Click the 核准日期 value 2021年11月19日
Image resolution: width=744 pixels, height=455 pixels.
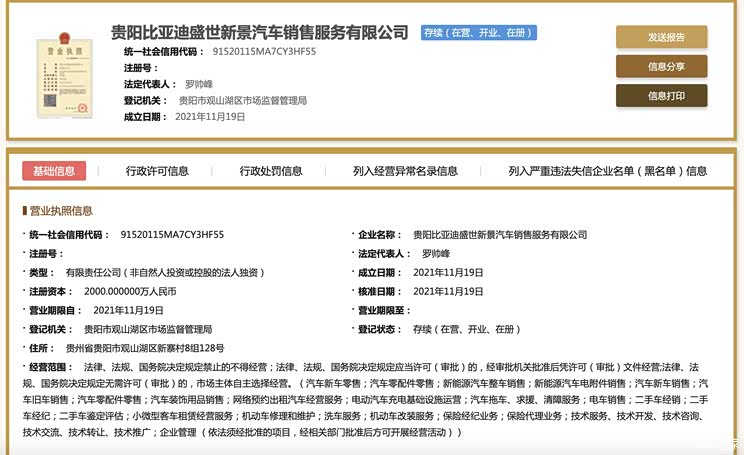448,291
